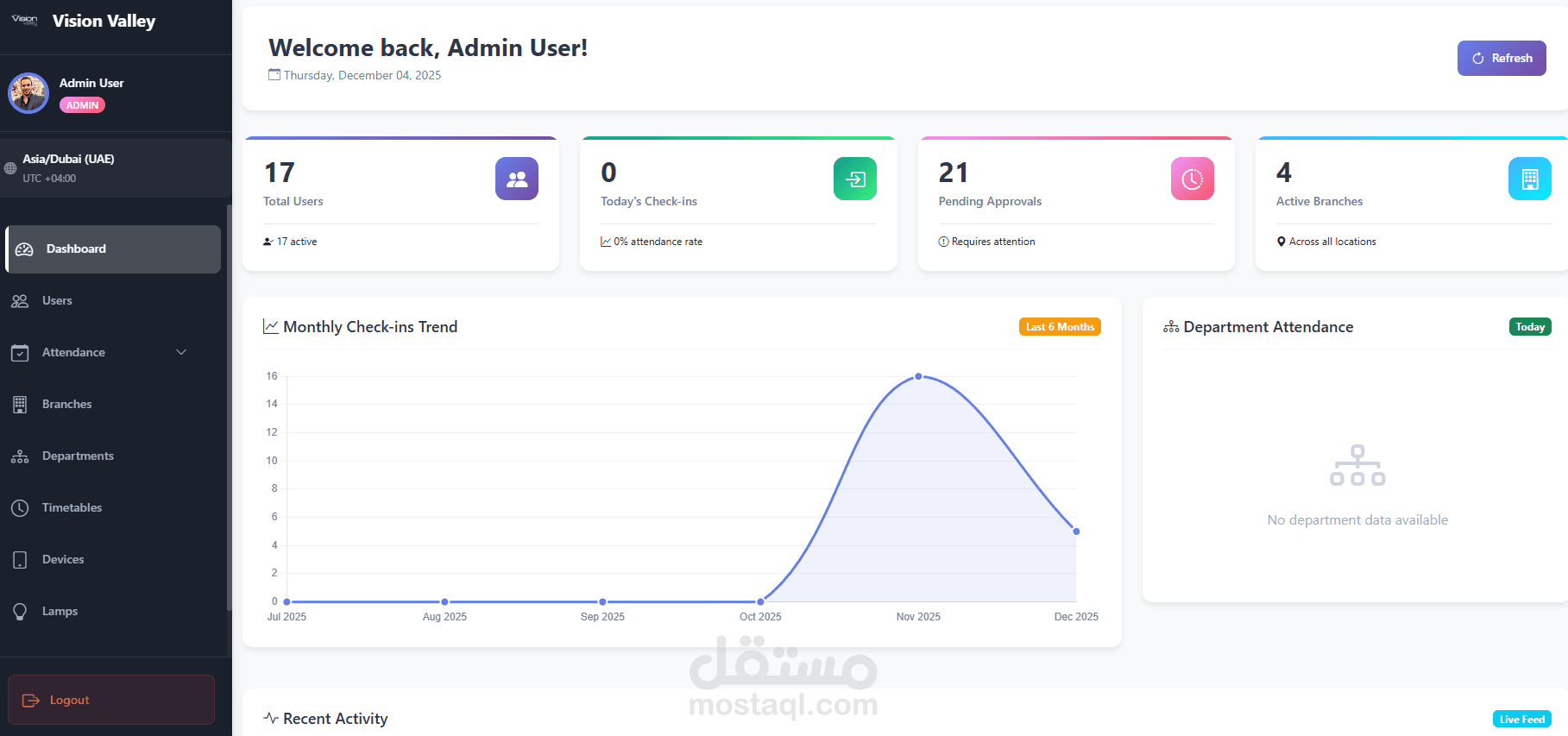Screen dimensions: 1568x736
Task: Click the Recent Activity pulse icon
Action: click(271, 718)
